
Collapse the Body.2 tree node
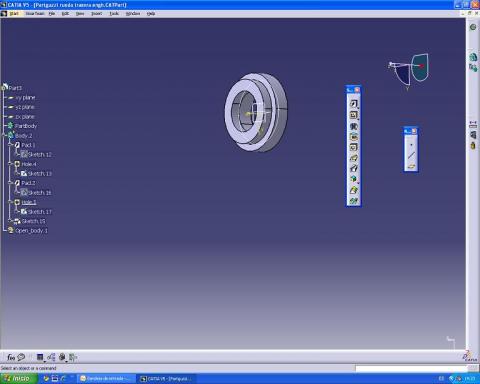4,135
